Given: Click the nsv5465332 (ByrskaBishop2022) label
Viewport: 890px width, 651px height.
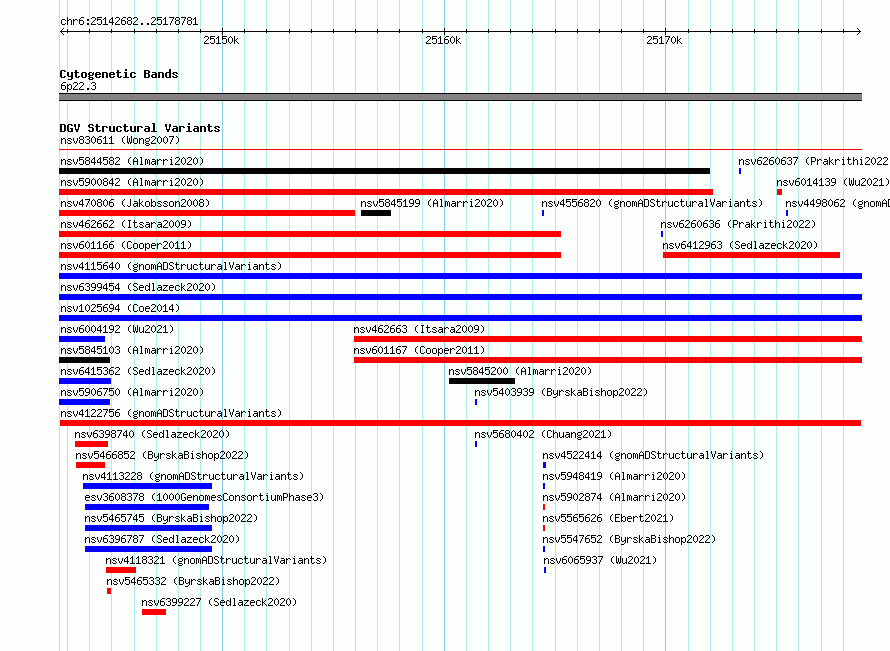Looking at the screenshot, I should 193,581.
